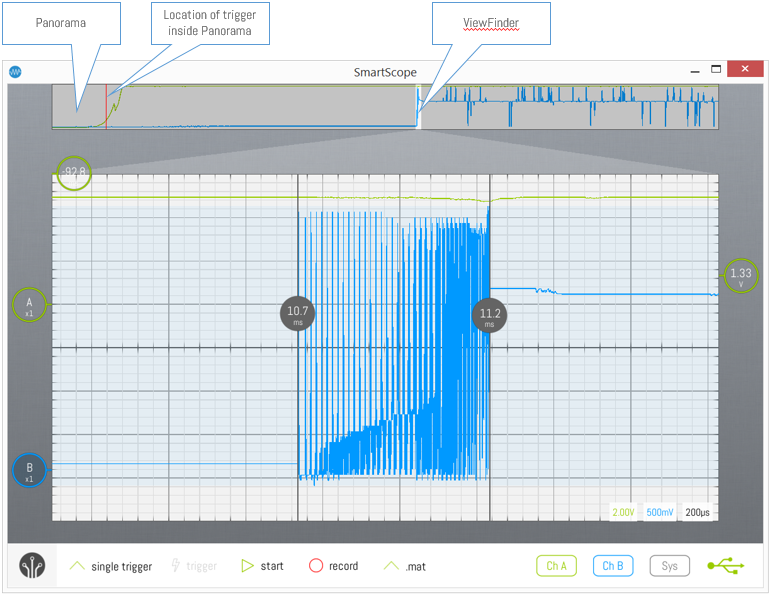Viewport: 771px width, 596px height.
Task: Click the .mat export icon
Action: 392,566
